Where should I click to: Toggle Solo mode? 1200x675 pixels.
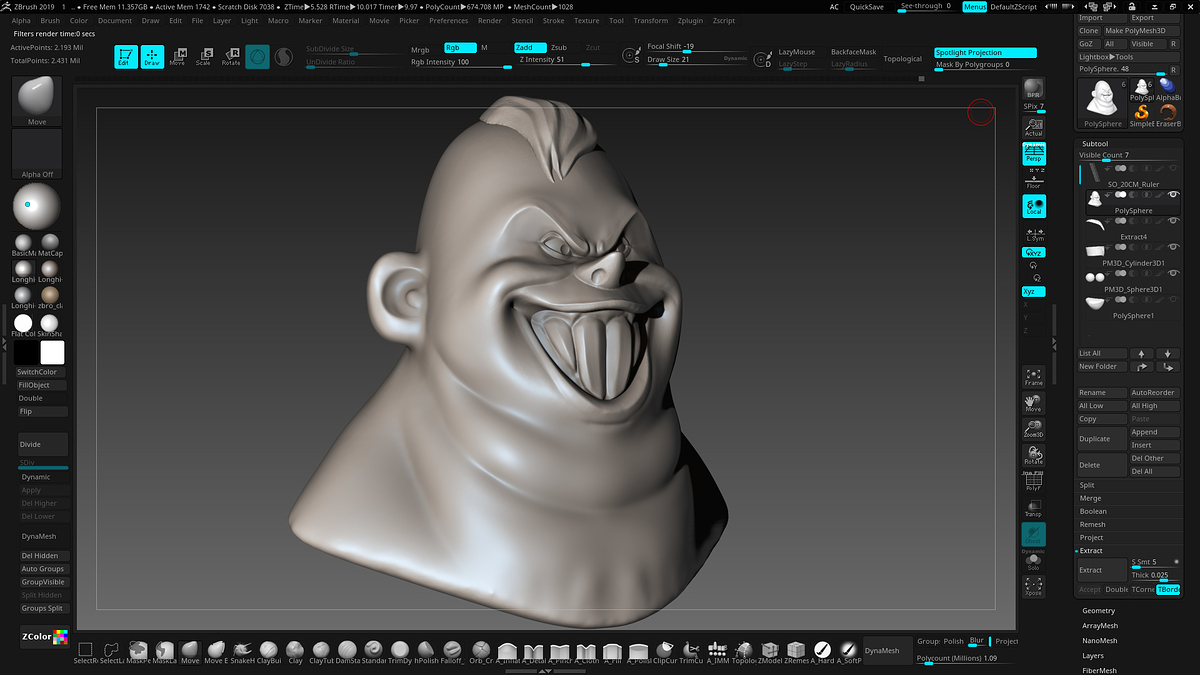click(1034, 560)
